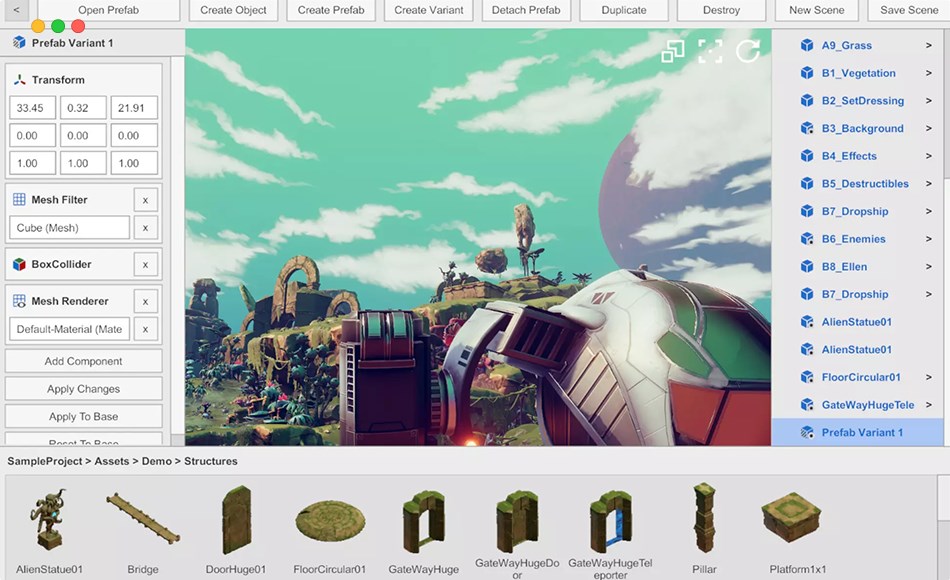
Task: Expand the A9_Grass hierarchy item
Action: coord(929,46)
